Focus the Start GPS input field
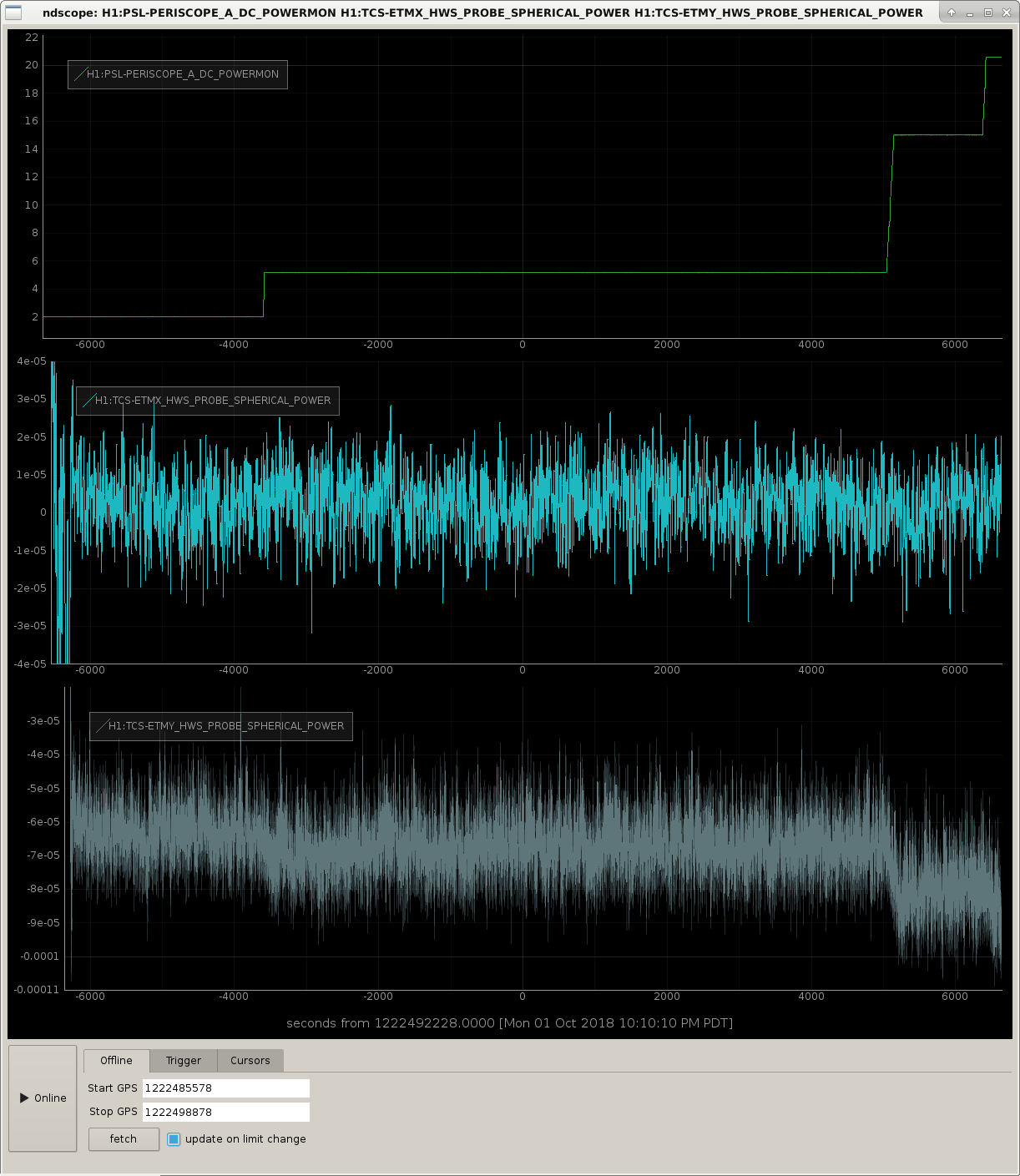The height and width of the screenshot is (1176, 1020). (226, 1088)
